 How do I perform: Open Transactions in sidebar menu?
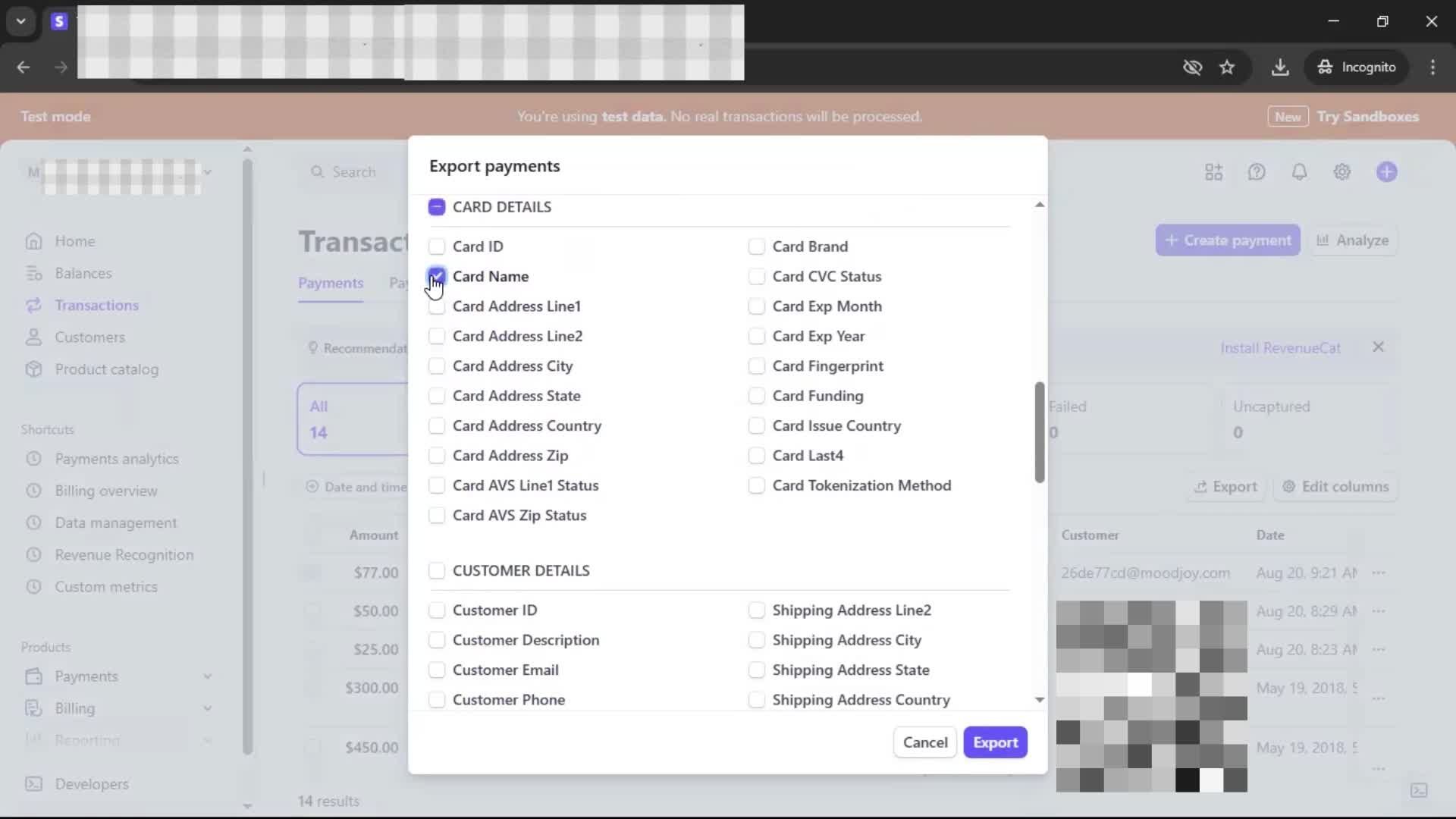[x=96, y=305]
